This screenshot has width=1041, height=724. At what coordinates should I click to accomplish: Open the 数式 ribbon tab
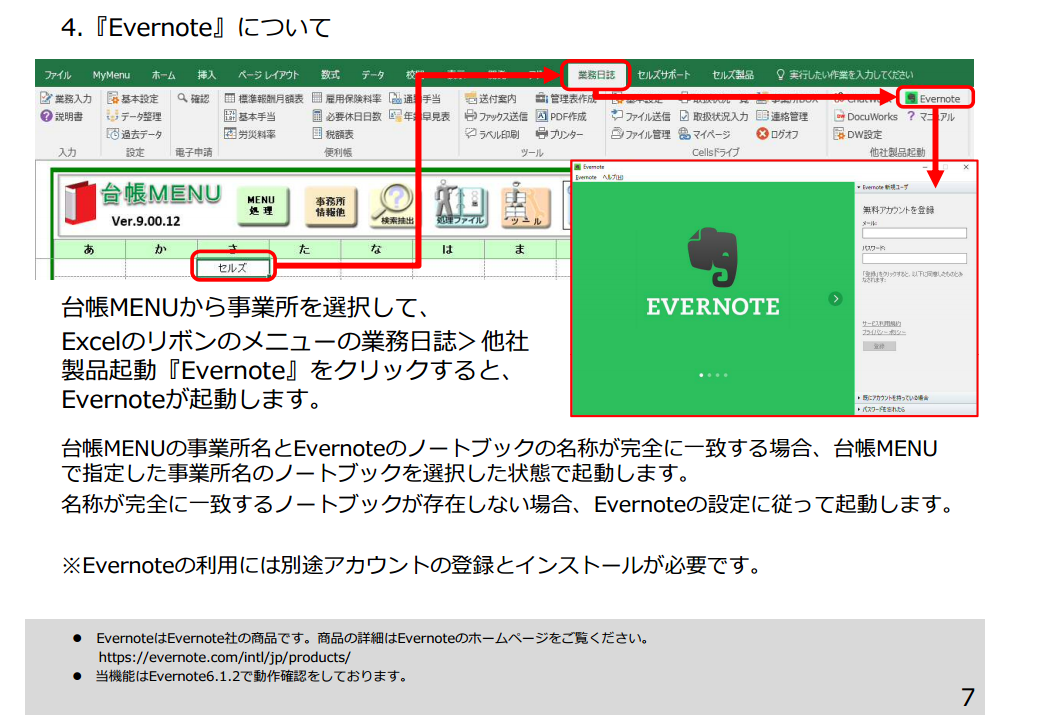coord(330,75)
